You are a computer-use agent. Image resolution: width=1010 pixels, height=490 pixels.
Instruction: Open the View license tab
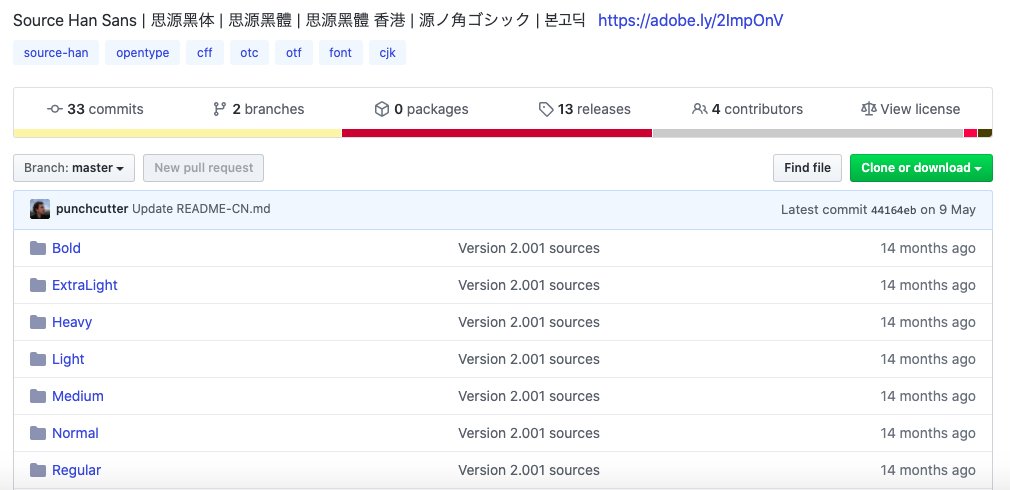910,109
